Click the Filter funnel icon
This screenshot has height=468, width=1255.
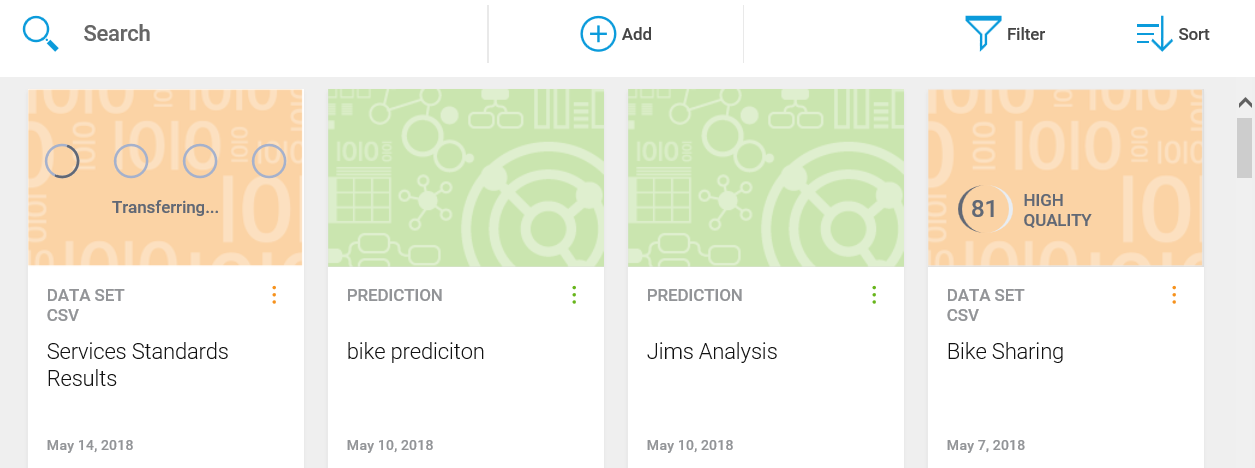(982, 34)
